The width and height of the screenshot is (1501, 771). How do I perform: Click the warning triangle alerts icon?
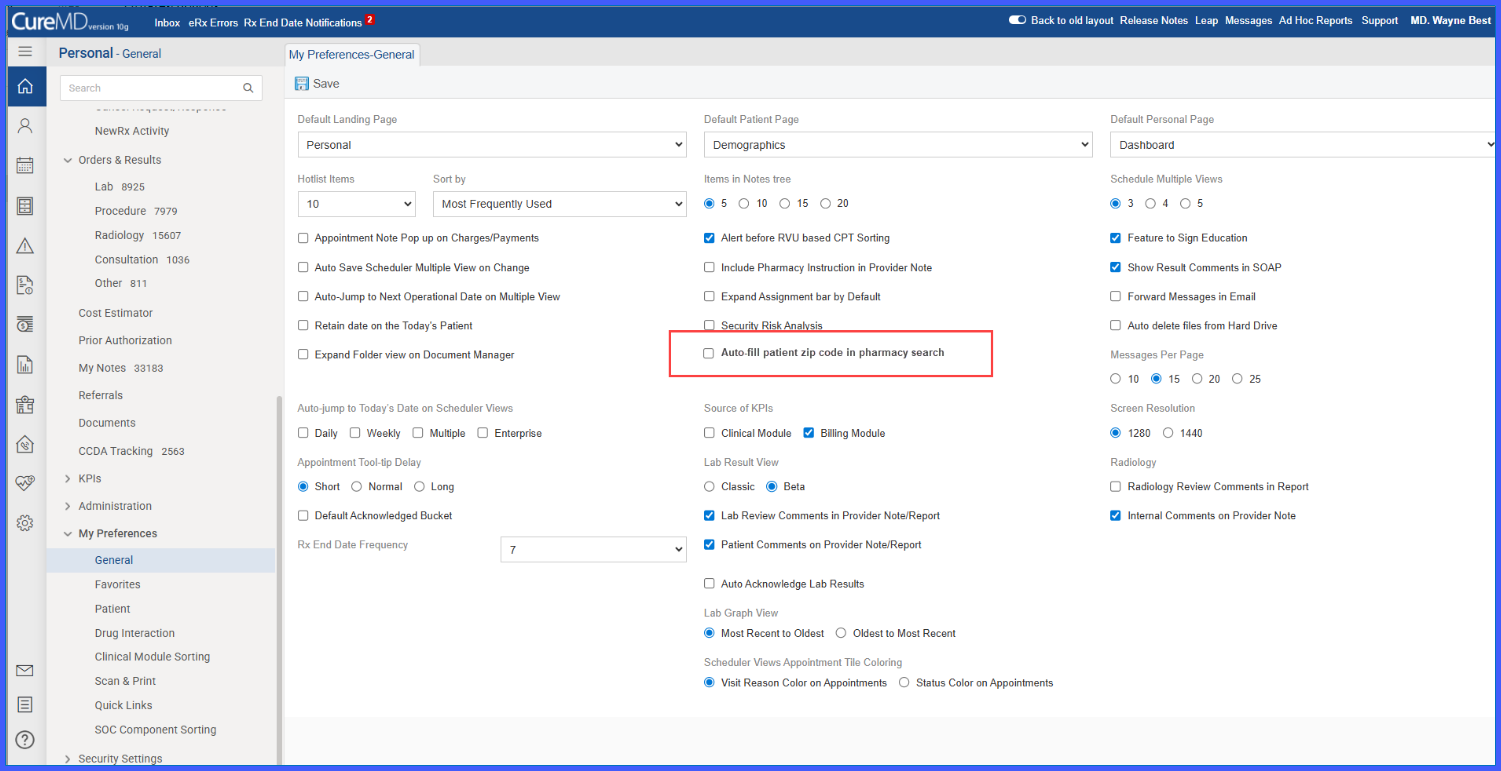(x=25, y=246)
